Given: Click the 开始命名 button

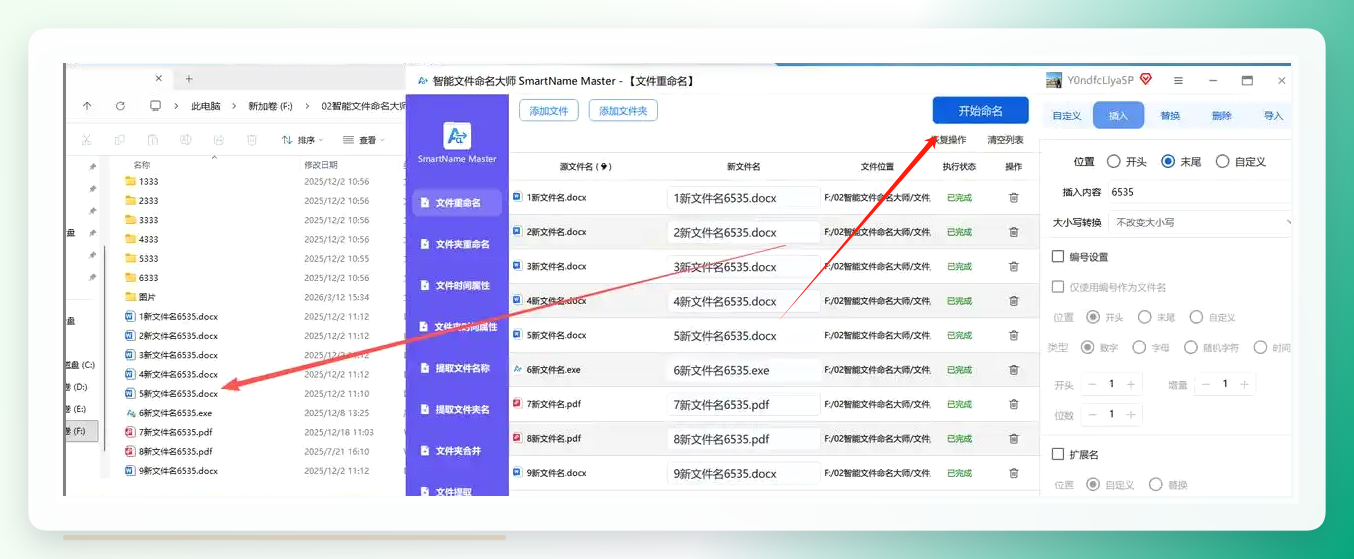Looking at the screenshot, I should 980,110.
